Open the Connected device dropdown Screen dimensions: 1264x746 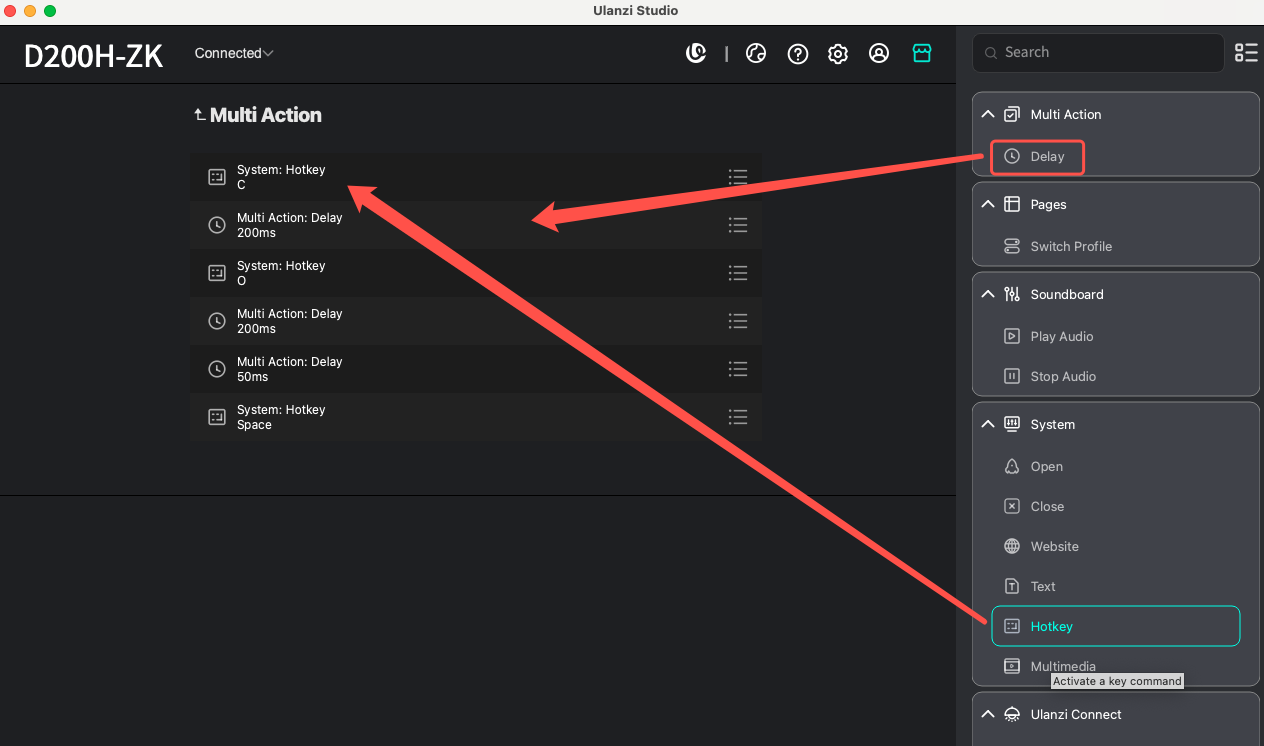tap(234, 53)
